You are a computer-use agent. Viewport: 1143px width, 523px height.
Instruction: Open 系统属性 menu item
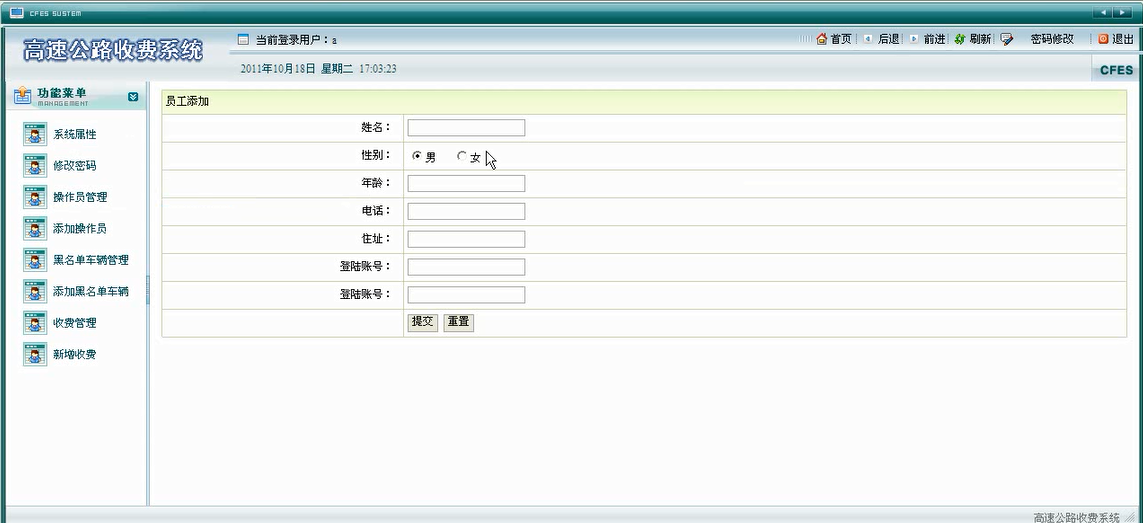[74, 135]
